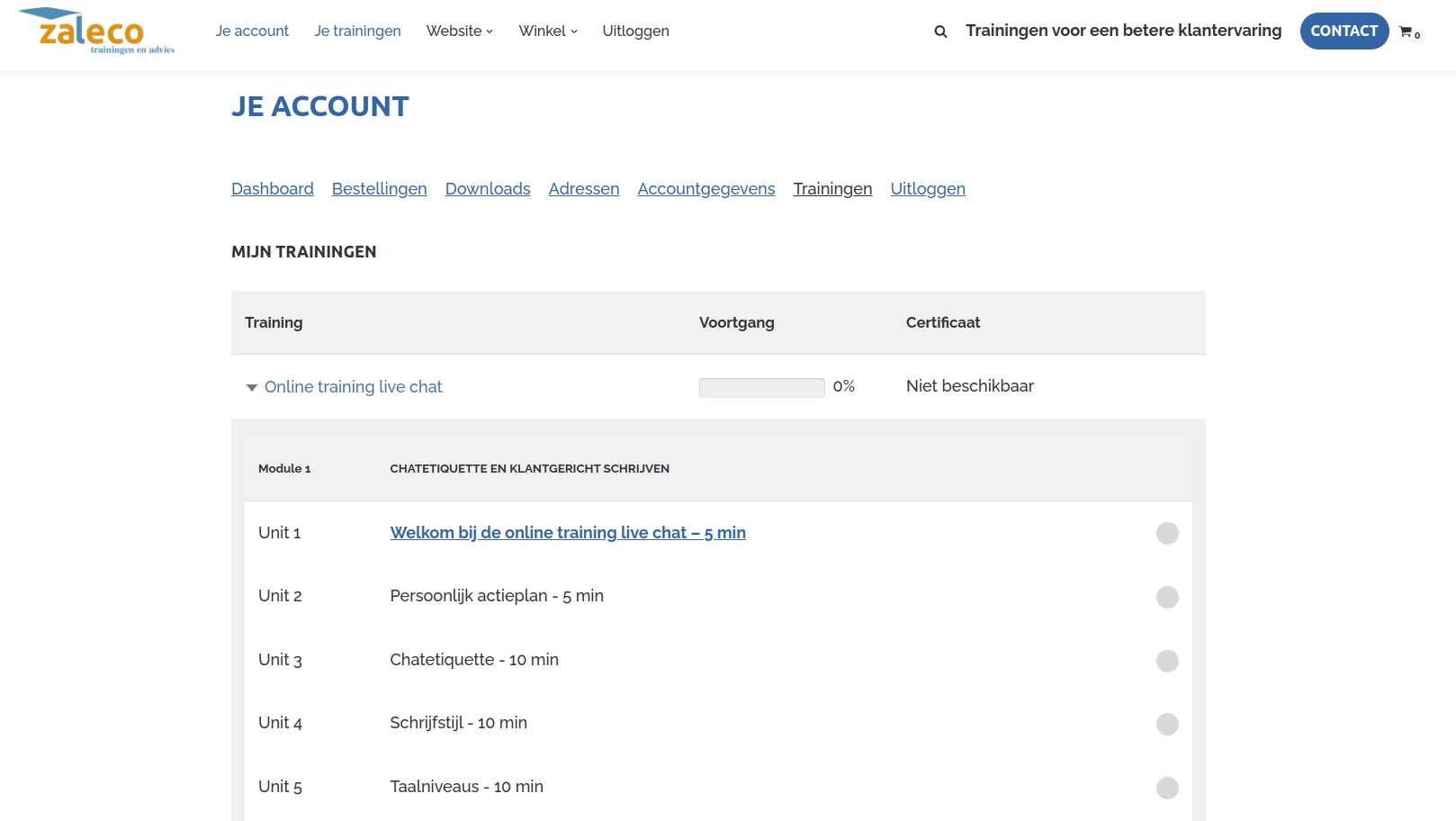Click Unit 1 completion status circle
Viewport: 1456px width, 821px height.
point(1167,534)
